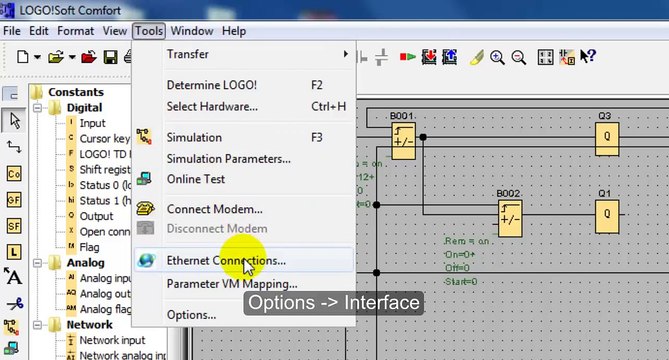Open Options... in Tools menu
Image resolution: width=669 pixels, height=360 pixels.
pyautogui.click(x=244, y=315)
